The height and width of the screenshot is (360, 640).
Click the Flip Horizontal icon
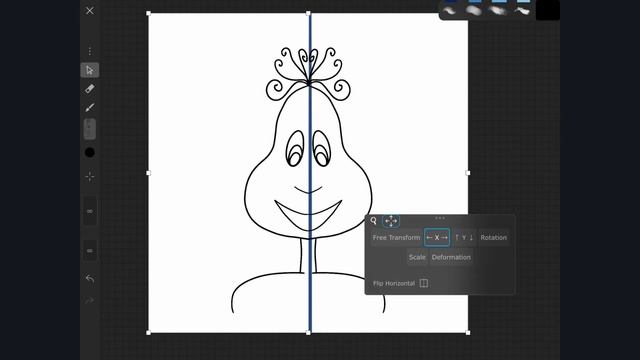click(x=424, y=283)
